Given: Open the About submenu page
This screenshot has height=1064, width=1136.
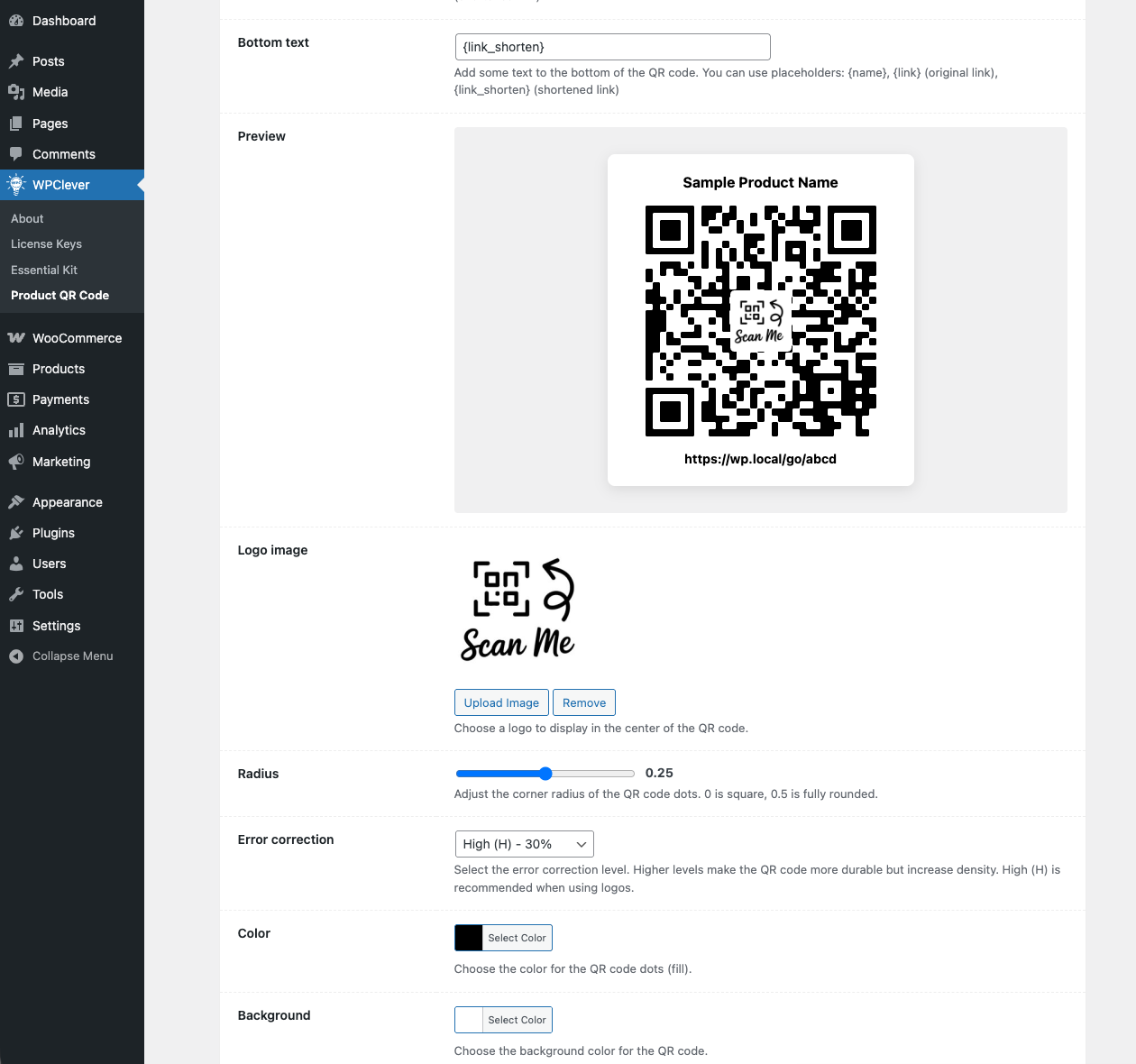Looking at the screenshot, I should (27, 219).
